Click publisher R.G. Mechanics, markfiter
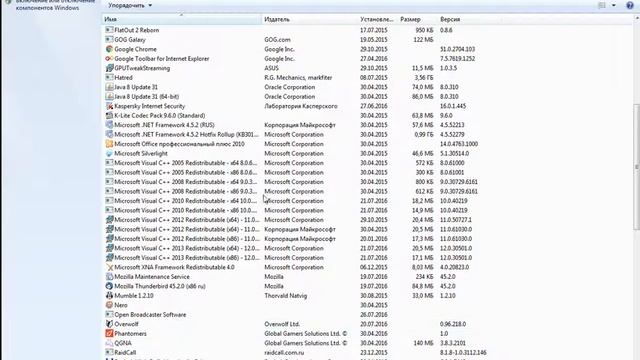Viewport: 640px width, 360px height. 298,78
